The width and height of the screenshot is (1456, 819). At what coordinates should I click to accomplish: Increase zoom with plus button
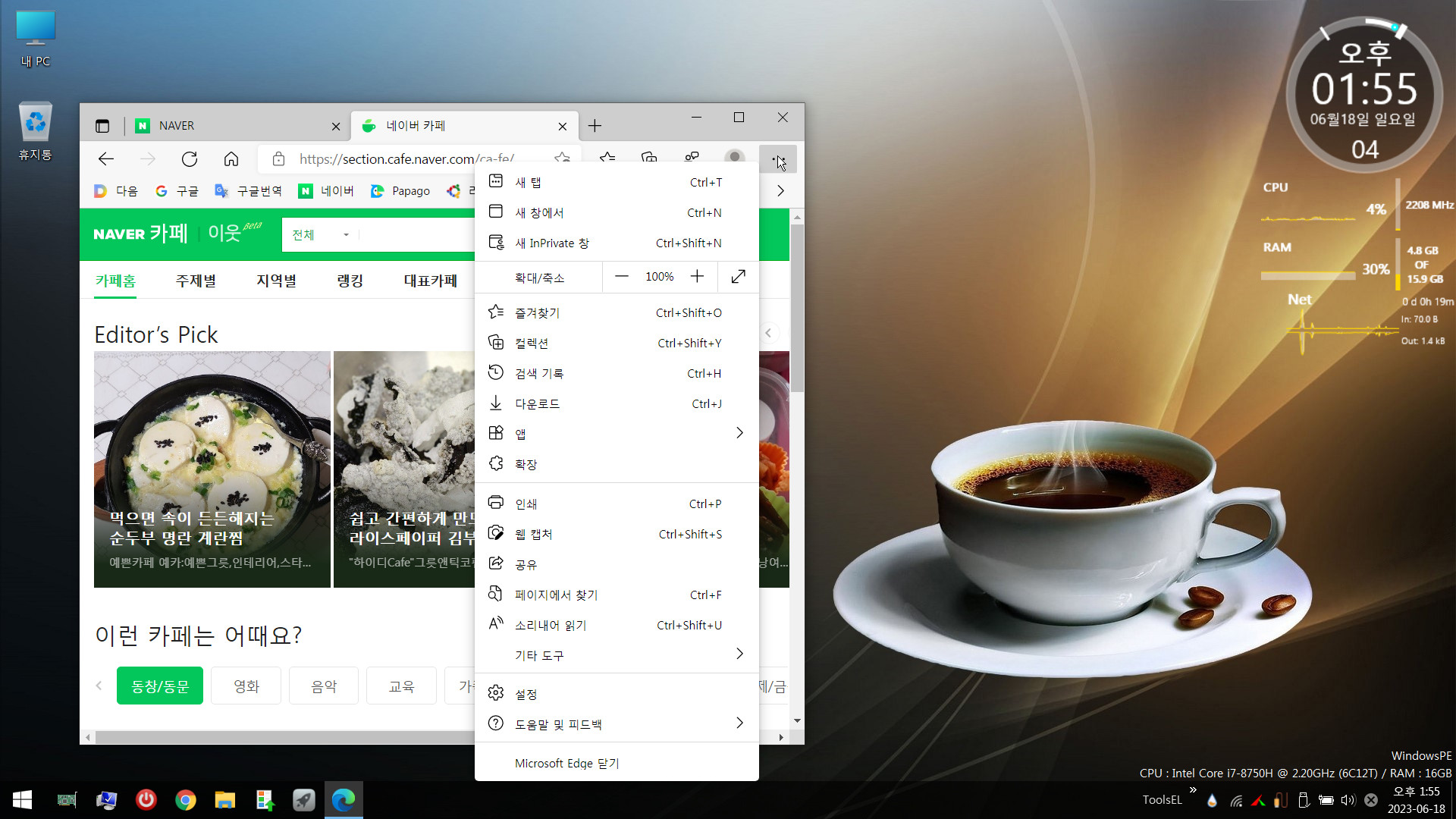coord(697,277)
